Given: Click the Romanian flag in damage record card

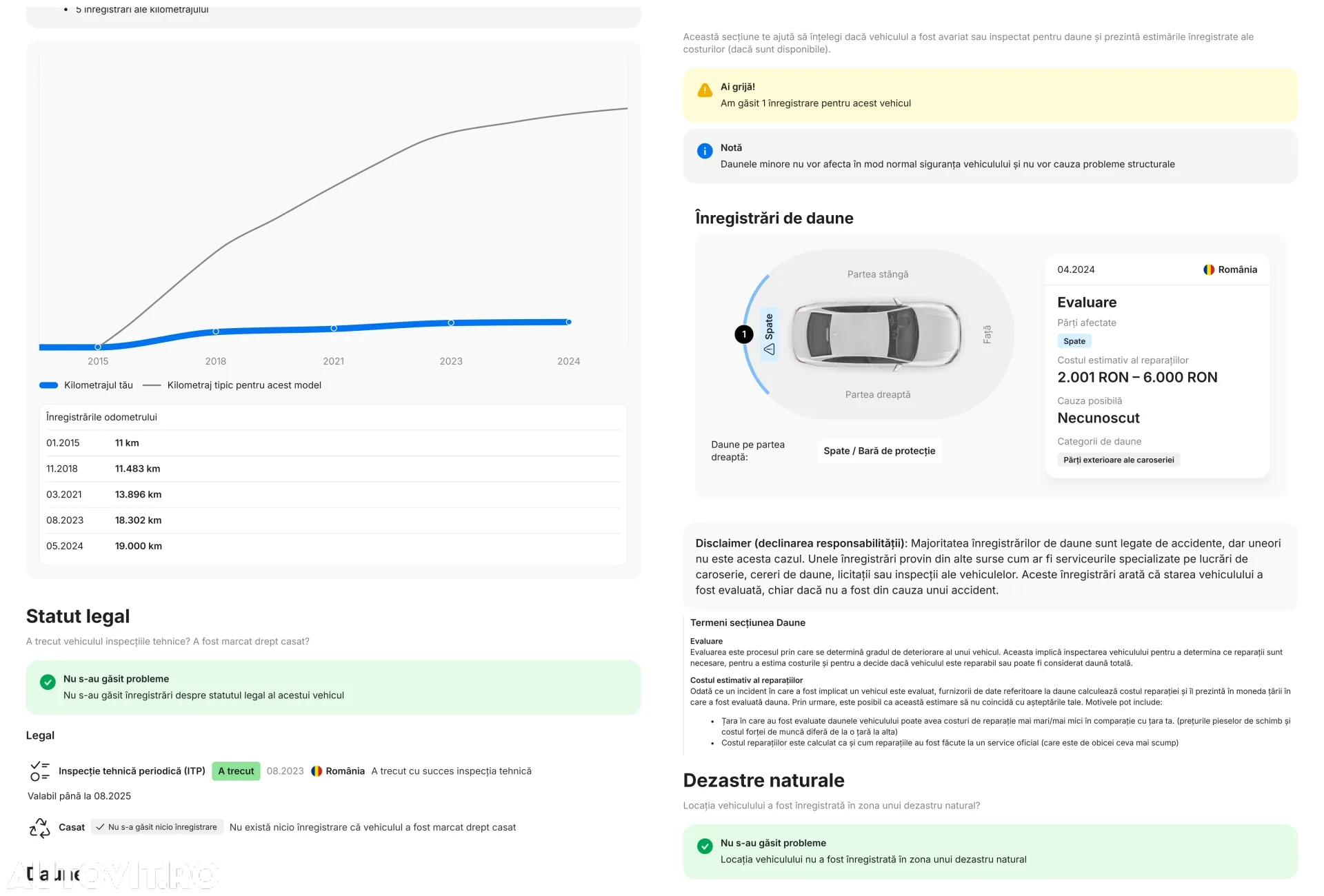Looking at the screenshot, I should coord(1209,269).
